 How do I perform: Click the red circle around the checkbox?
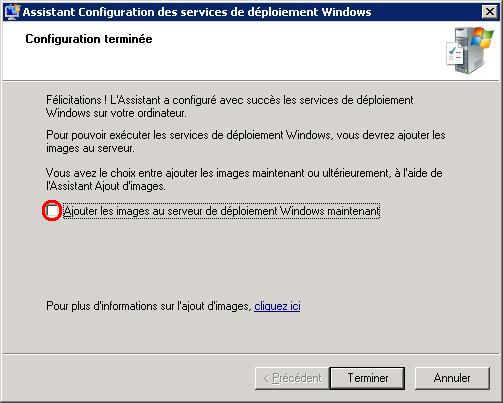tap(52, 211)
